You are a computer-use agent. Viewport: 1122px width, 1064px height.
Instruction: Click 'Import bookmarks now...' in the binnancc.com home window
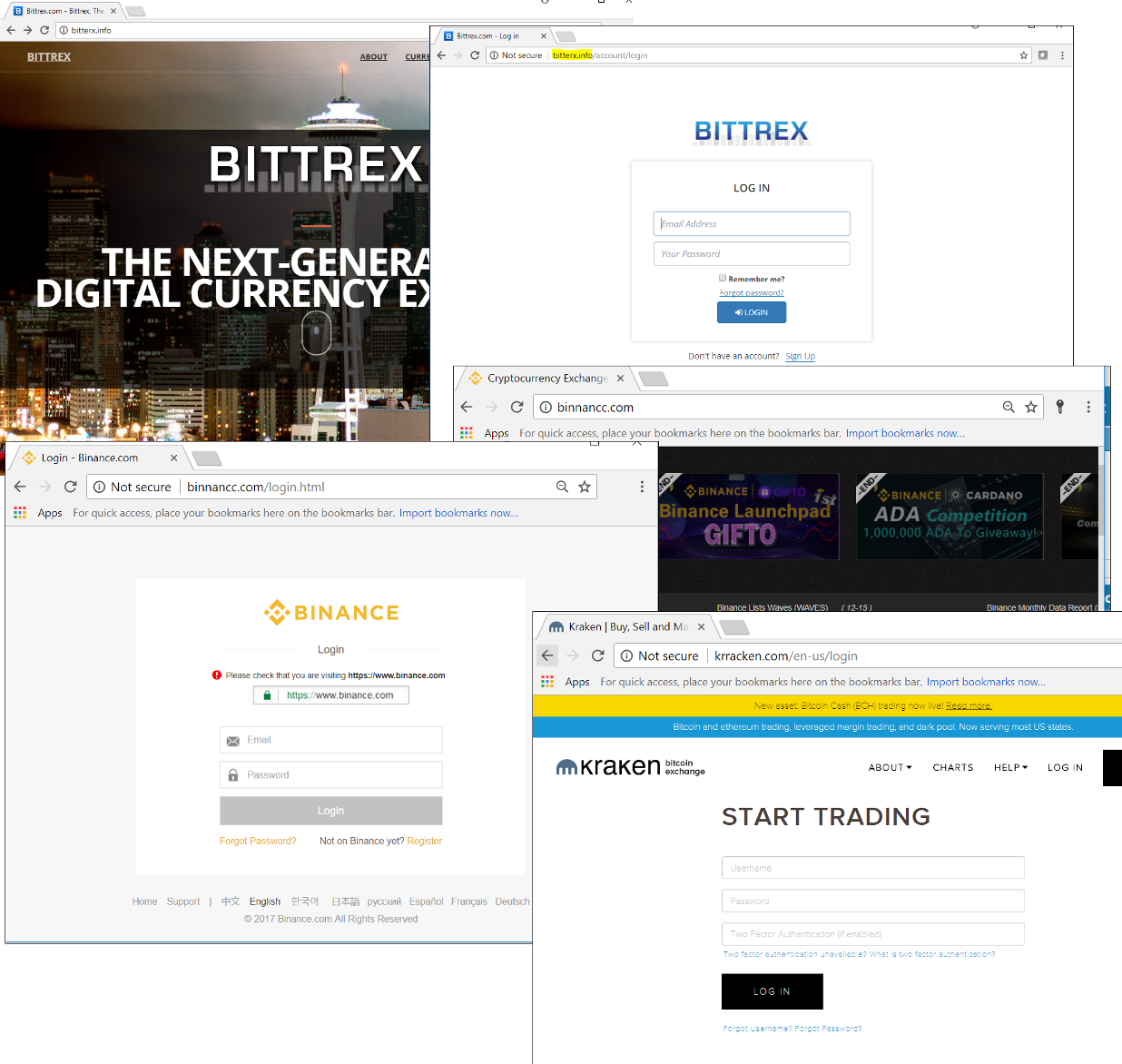905,433
